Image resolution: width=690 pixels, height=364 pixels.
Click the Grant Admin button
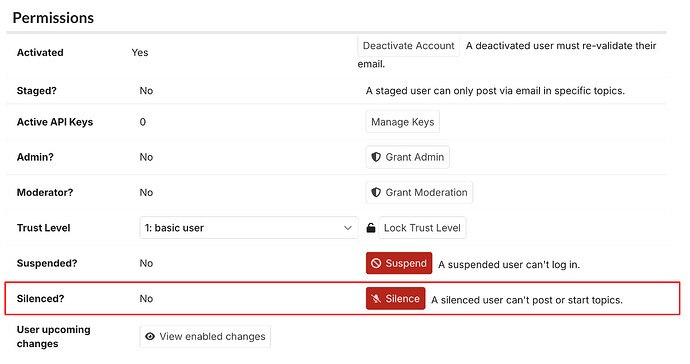tap(407, 157)
